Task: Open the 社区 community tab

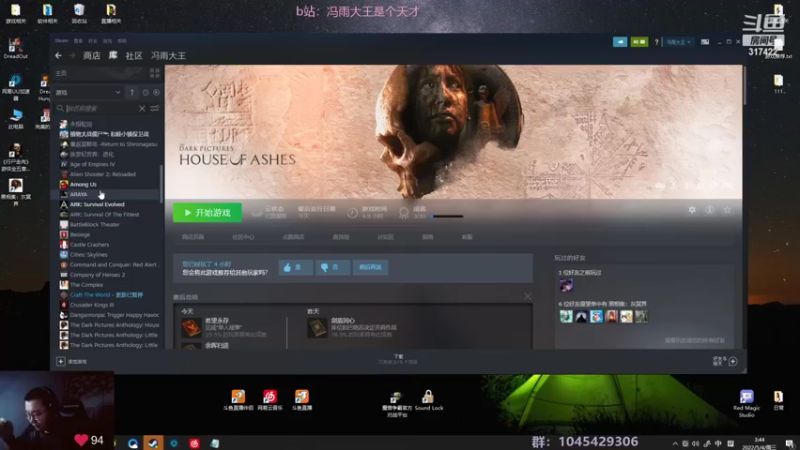Action: 134,56
